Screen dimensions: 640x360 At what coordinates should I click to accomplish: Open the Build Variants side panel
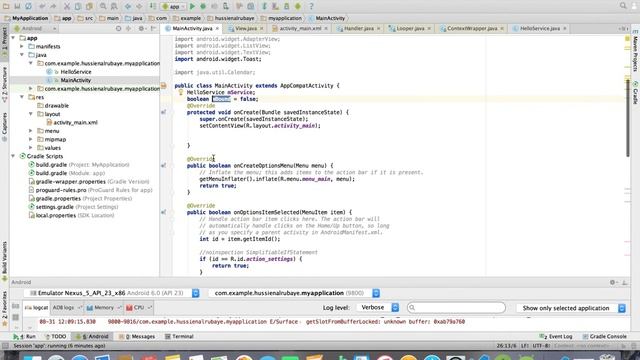coord(4,260)
